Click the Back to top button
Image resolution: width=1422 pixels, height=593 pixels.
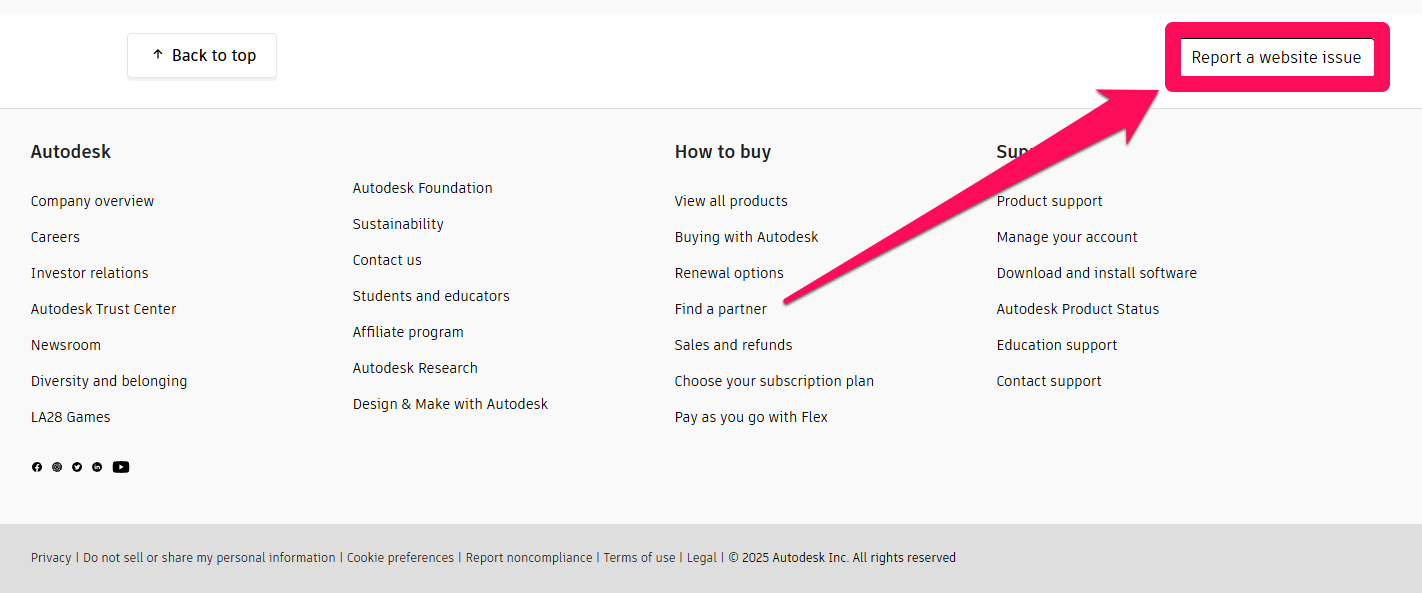(202, 56)
